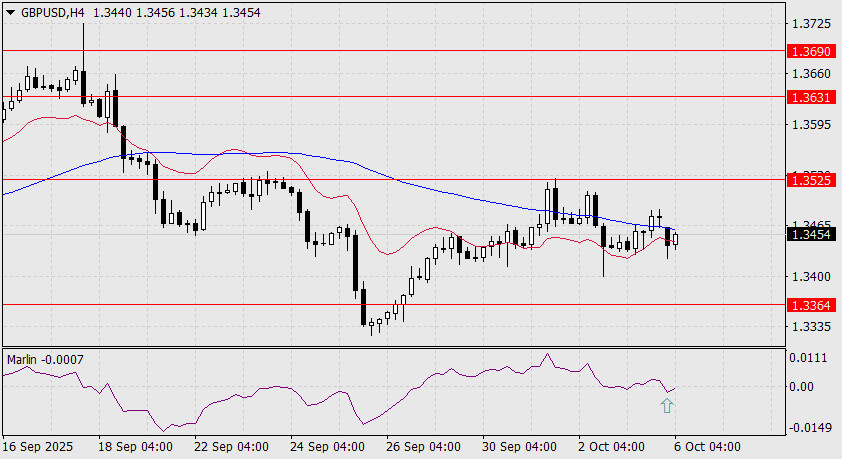Image resolution: width=842 pixels, height=459 pixels.
Task: Click the 26 Sep 04:00 time label
Action: point(423,445)
